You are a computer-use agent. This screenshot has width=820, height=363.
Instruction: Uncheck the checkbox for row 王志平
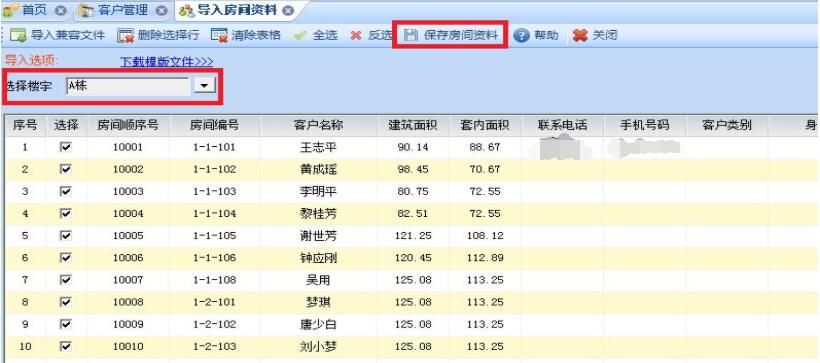[66, 148]
